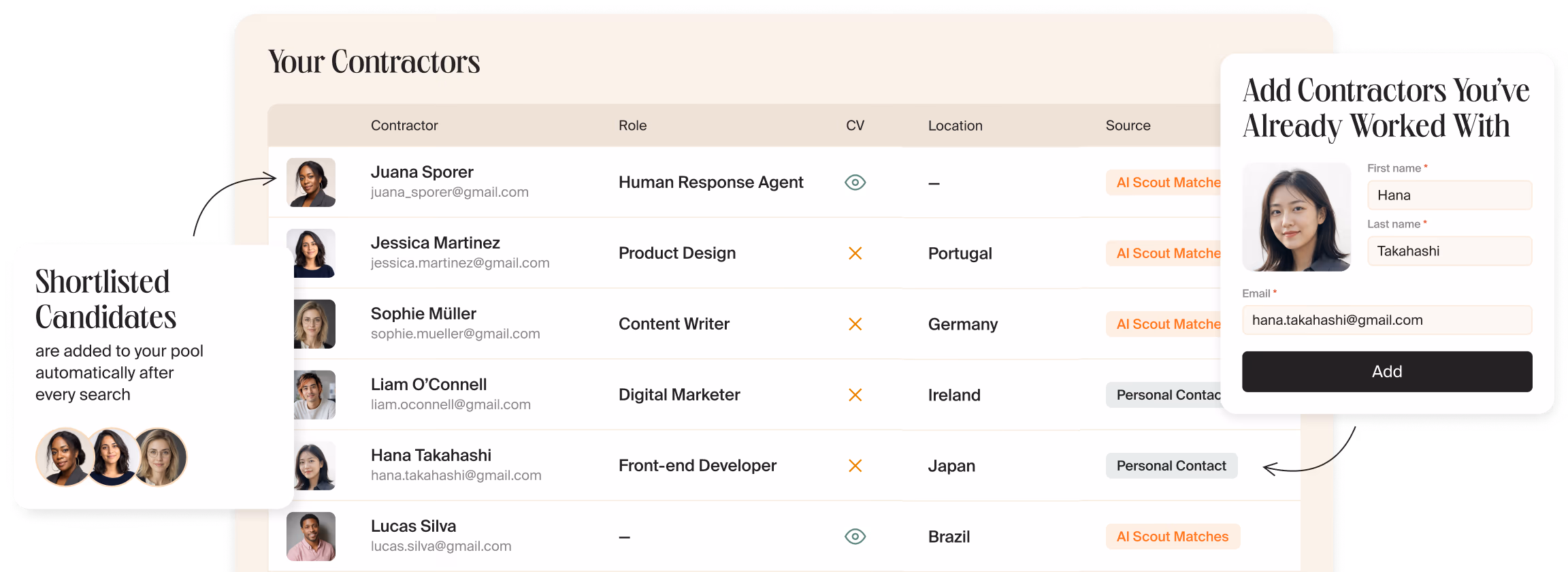The width and height of the screenshot is (1568, 572).
Task: Click the middle shortlisted candidate avatar
Action: (111, 457)
